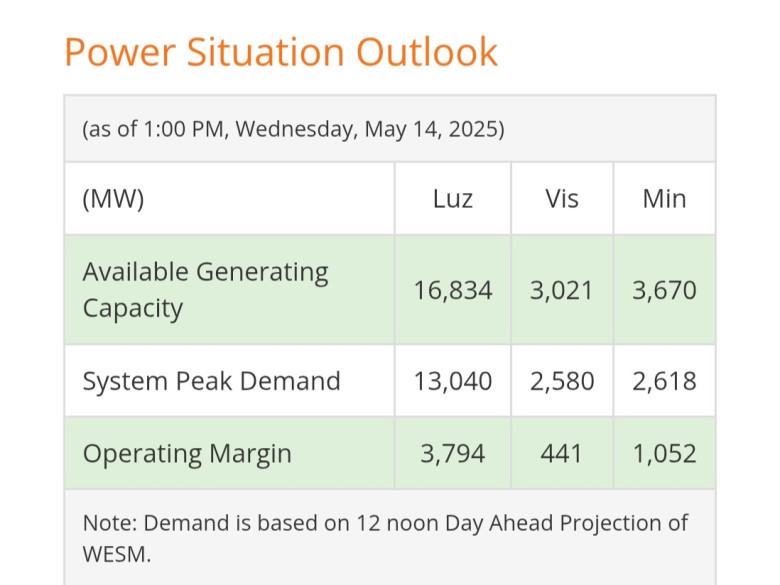780x585 pixels.
Task: Click the System Peak Demand row label
Action: pyautogui.click(x=211, y=381)
